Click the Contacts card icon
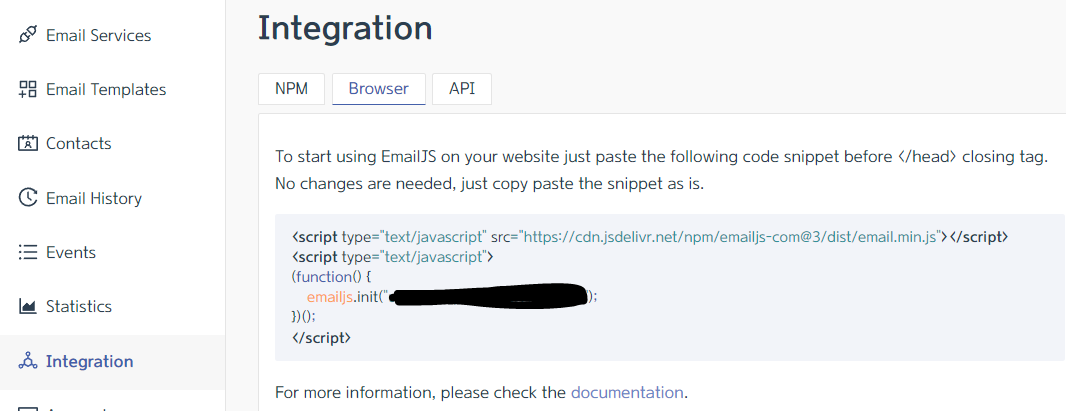Image resolution: width=1066 pixels, height=411 pixels. point(28,143)
